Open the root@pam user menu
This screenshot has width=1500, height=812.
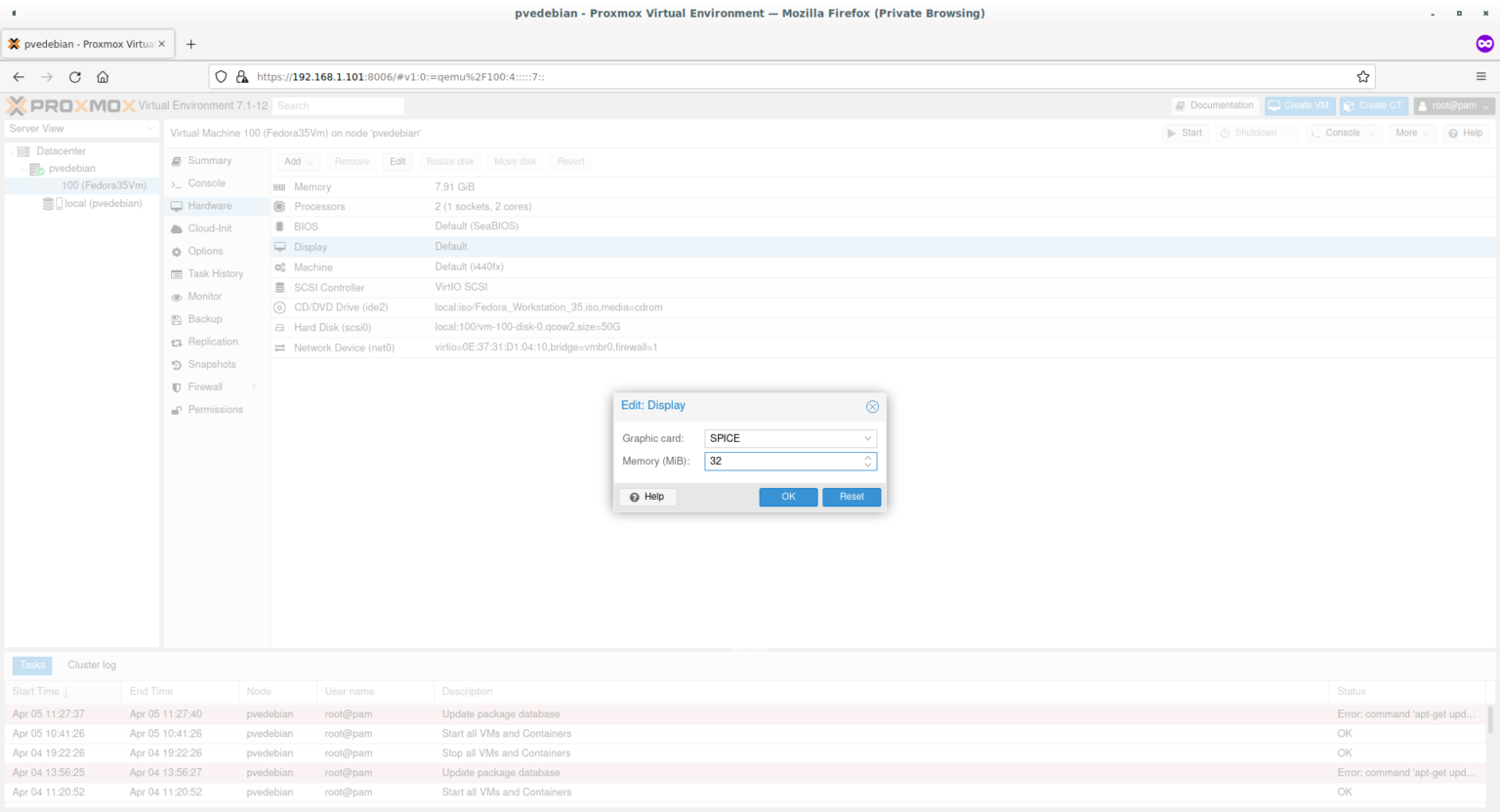1453,105
